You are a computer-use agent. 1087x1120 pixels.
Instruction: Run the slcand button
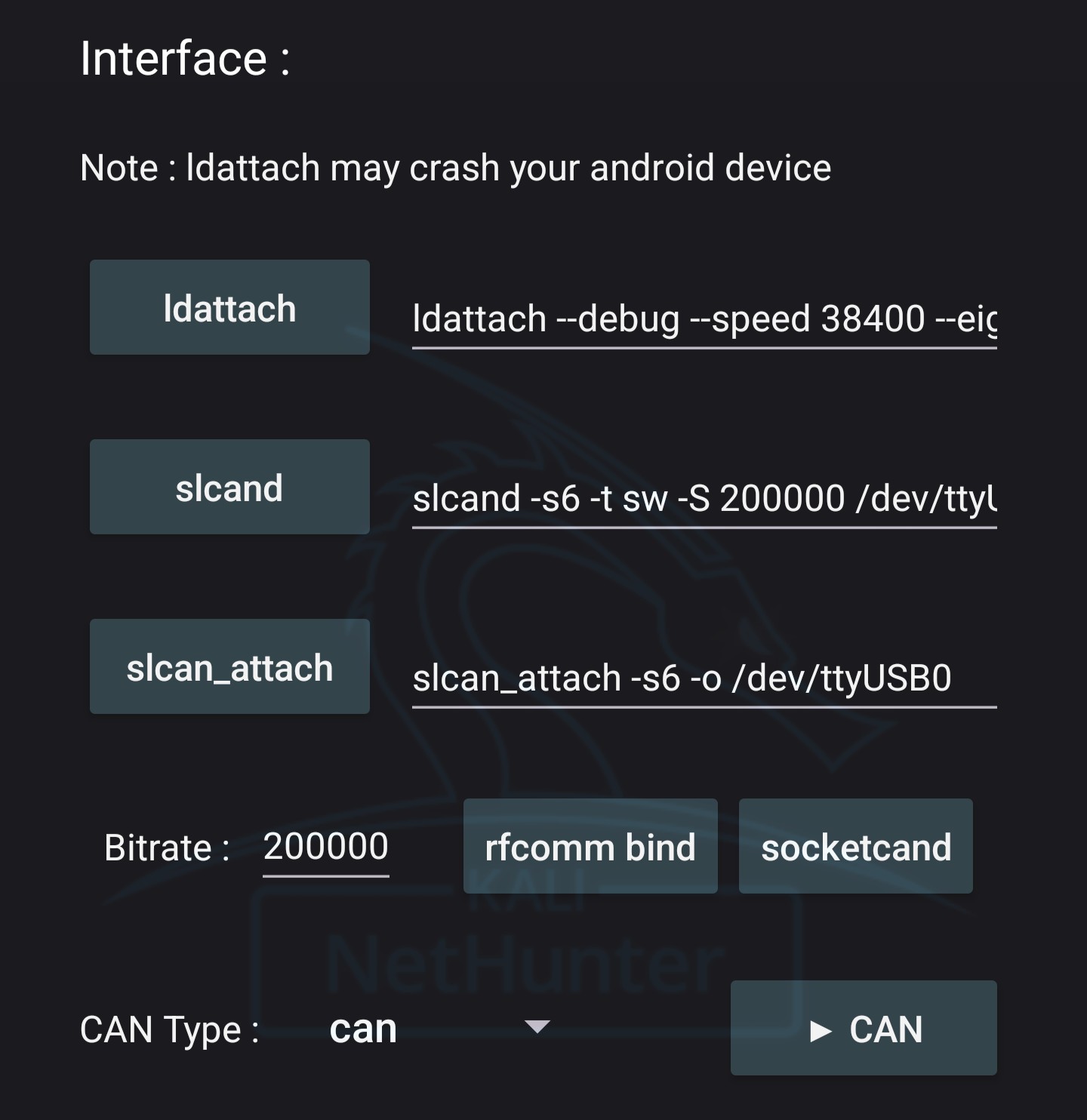[x=229, y=487]
